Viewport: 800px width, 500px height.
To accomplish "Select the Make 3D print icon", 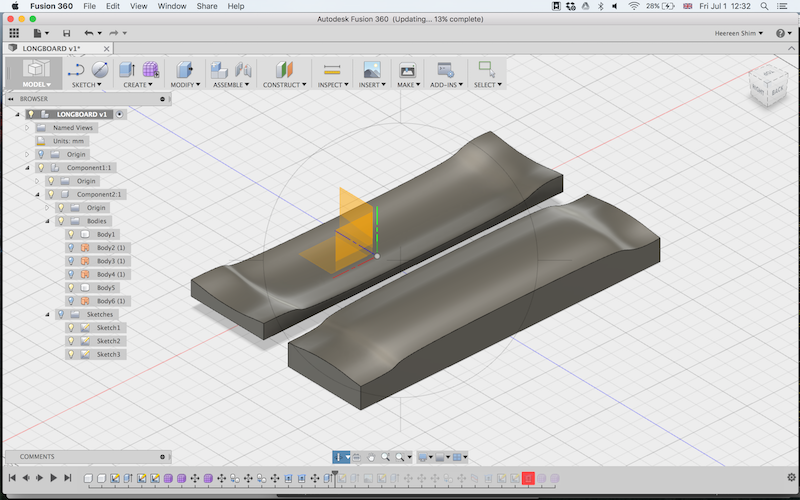I will pos(407,70).
